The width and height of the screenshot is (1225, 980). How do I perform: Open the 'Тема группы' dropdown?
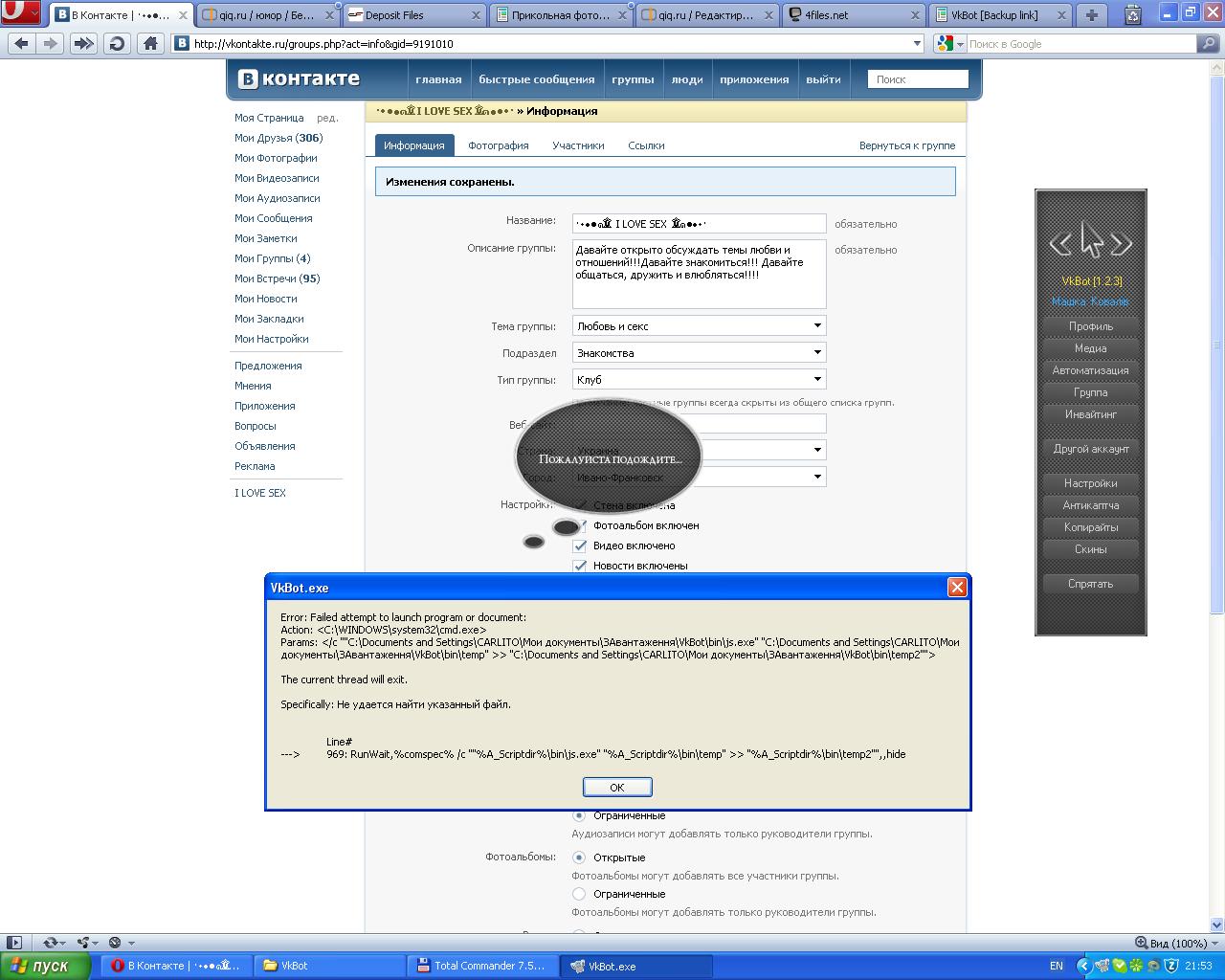(700, 325)
